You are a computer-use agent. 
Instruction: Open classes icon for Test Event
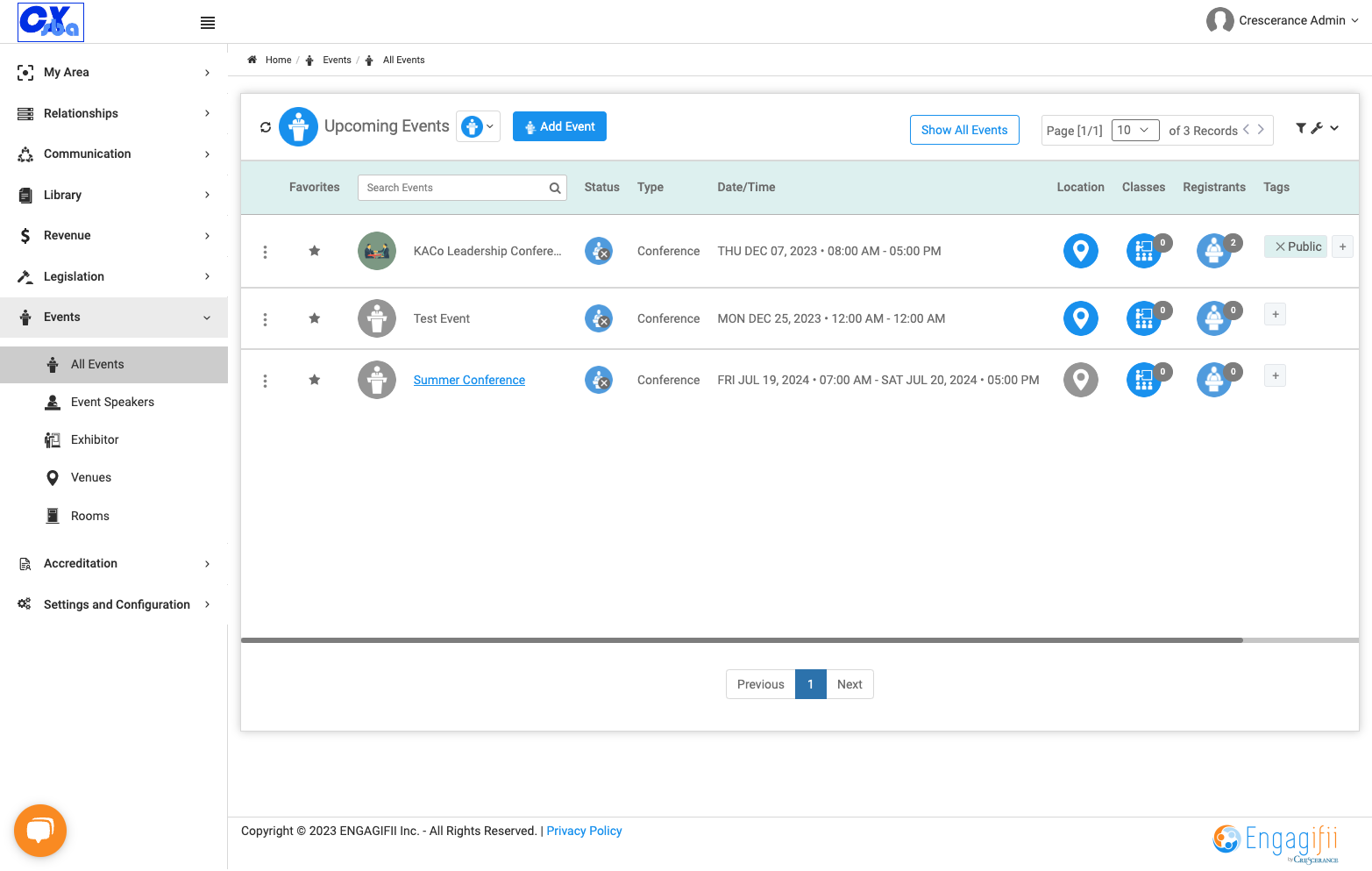(1143, 318)
